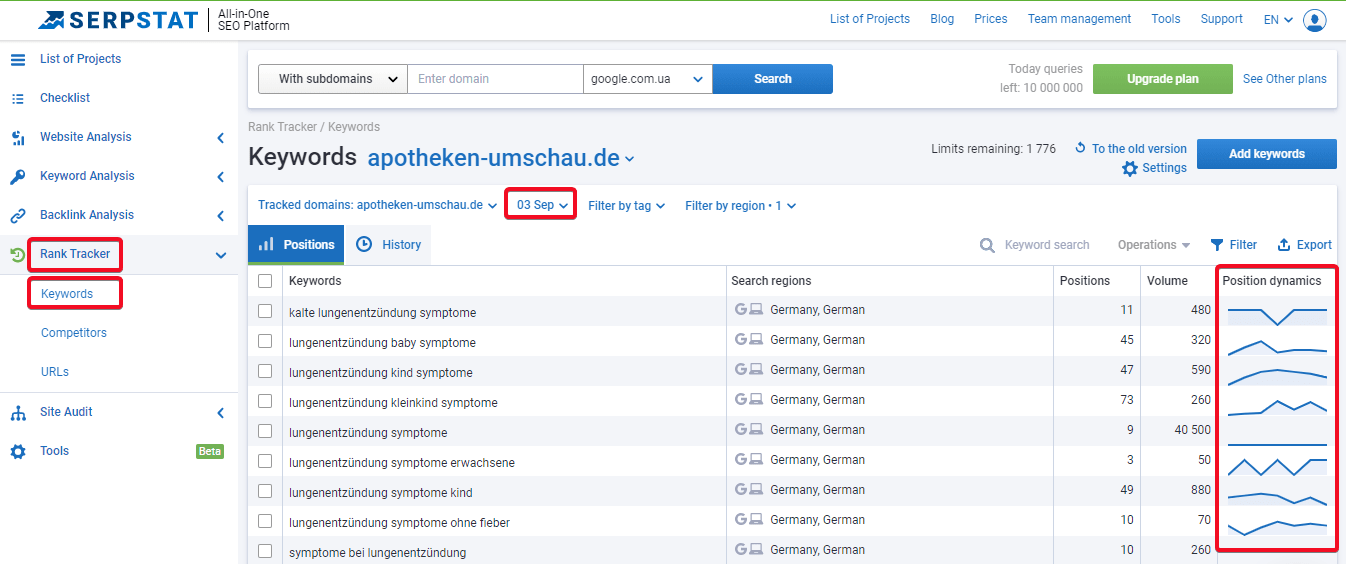1346x564 pixels.
Task: Click the List of Projects hamburger icon in sidebar
Action: [18, 59]
